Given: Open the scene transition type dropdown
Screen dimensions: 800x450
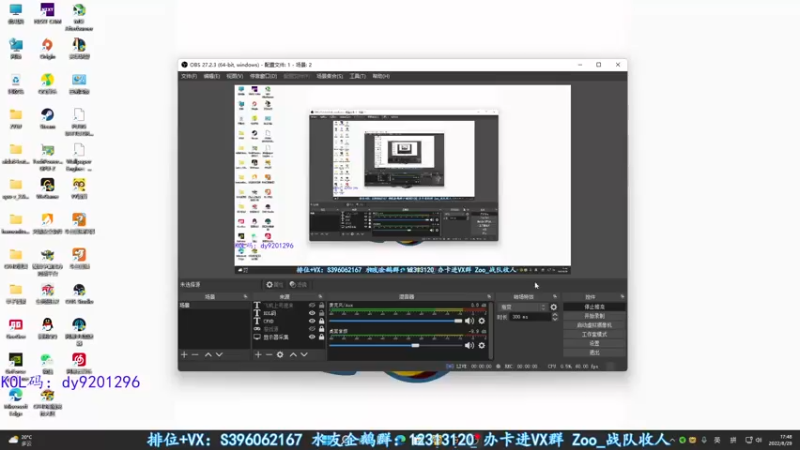Looking at the screenshot, I should 522,307.
